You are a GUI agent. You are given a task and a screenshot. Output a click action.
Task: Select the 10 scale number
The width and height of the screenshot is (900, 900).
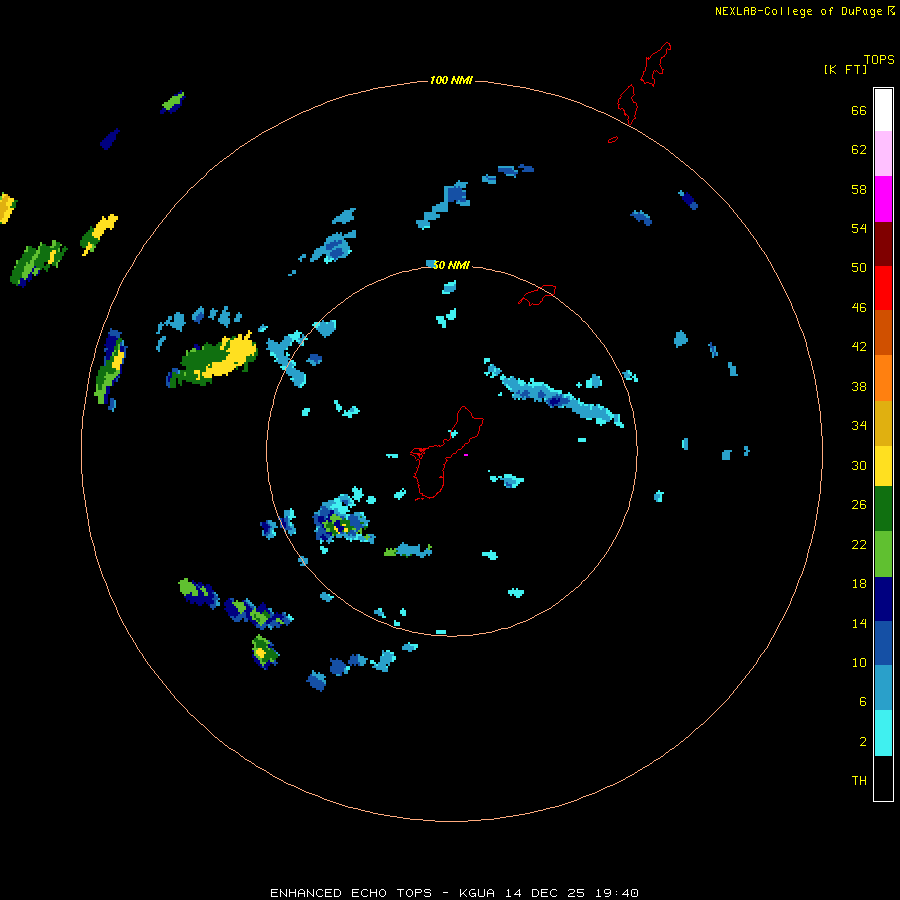click(x=859, y=662)
